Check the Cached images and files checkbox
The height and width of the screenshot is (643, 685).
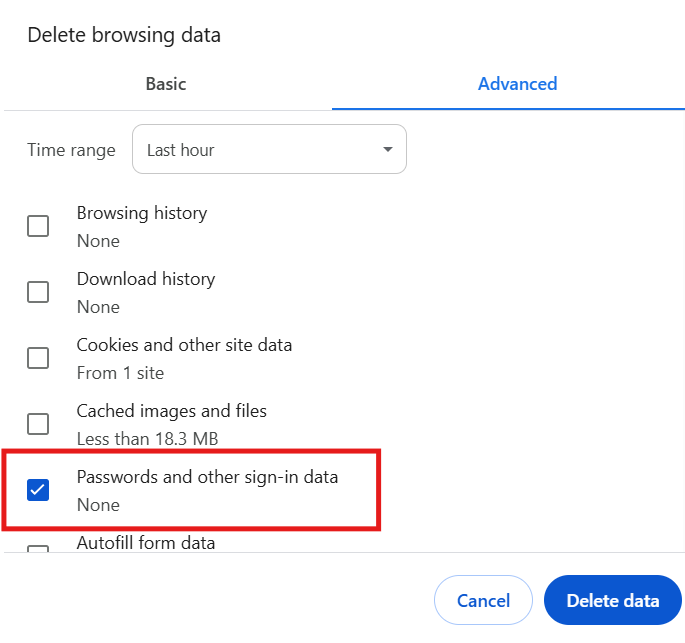pos(38,424)
